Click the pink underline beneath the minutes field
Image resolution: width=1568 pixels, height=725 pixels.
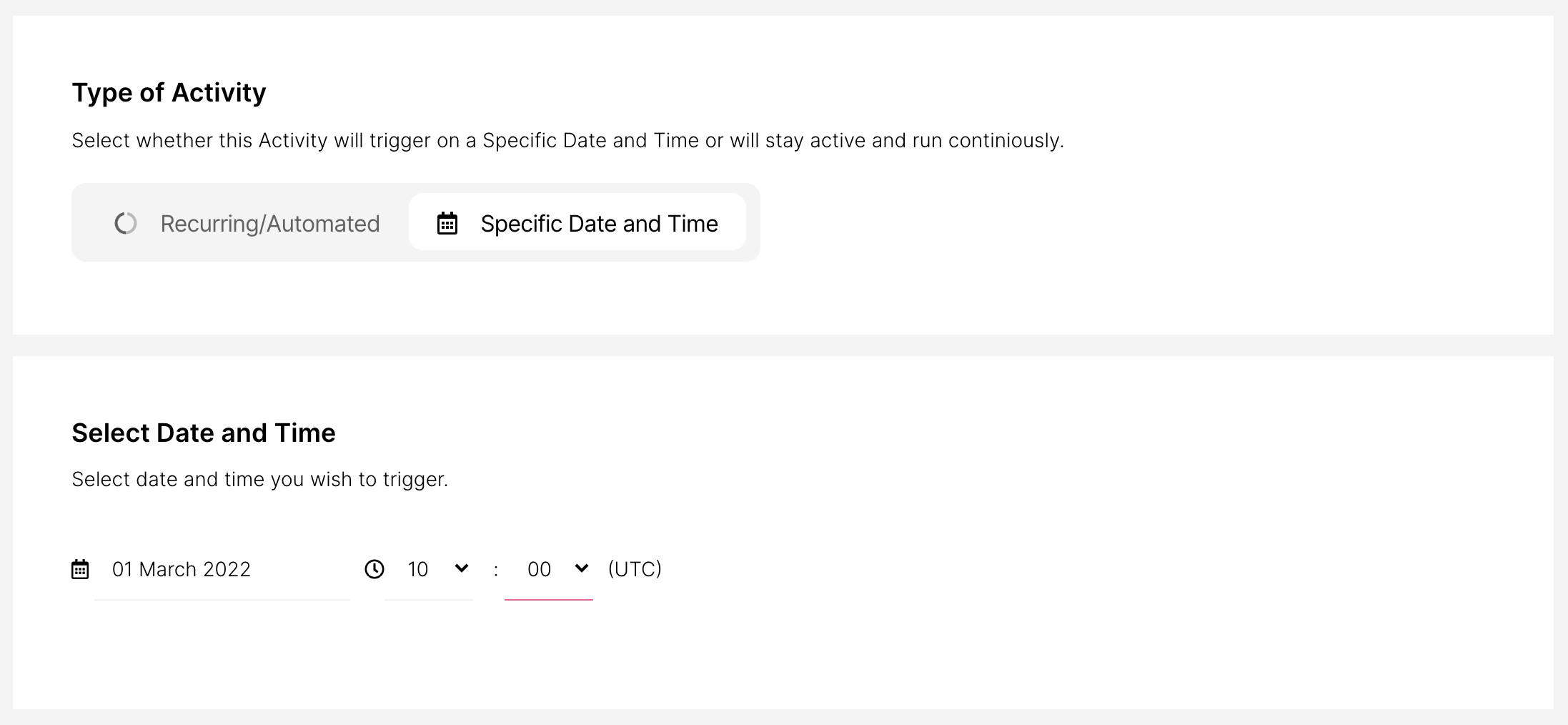tap(549, 600)
